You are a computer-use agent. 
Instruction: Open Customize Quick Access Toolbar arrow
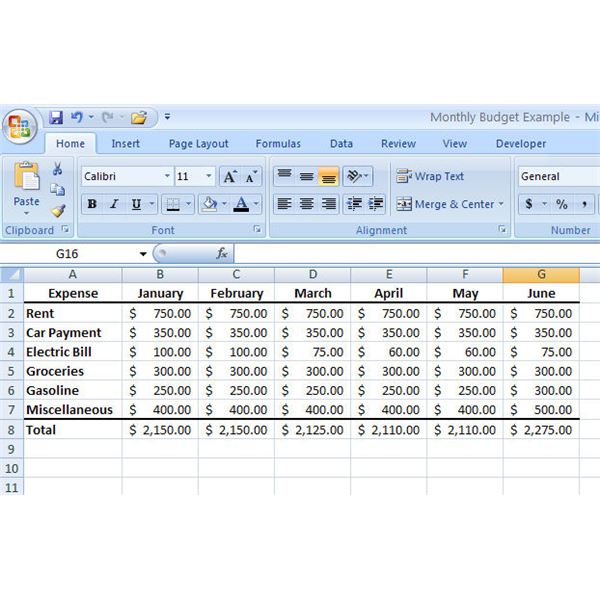[x=167, y=116]
